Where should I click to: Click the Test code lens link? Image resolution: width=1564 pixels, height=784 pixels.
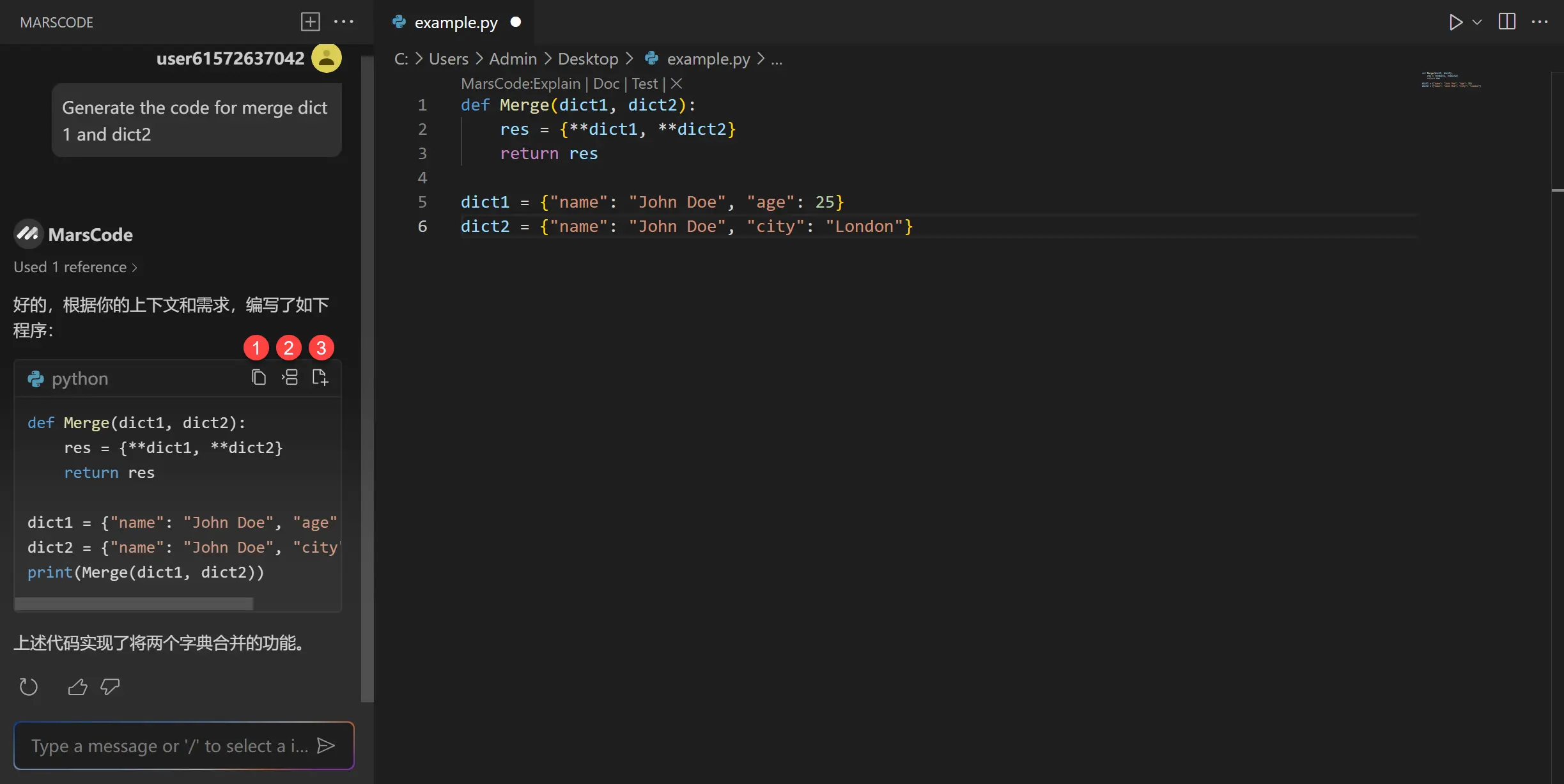click(644, 84)
